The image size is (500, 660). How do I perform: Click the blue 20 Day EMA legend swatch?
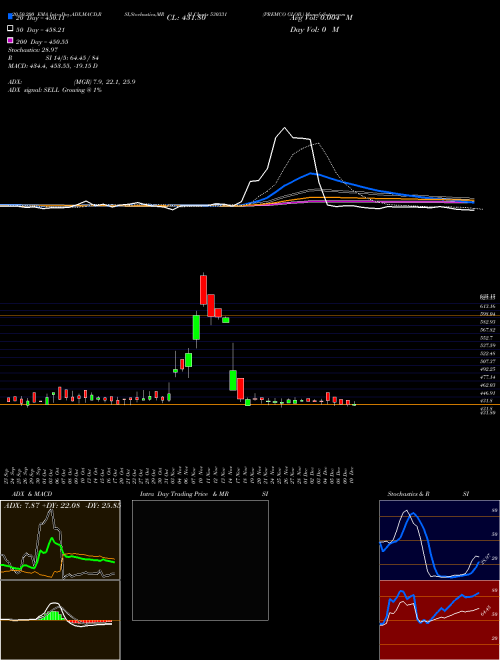(10, 16)
